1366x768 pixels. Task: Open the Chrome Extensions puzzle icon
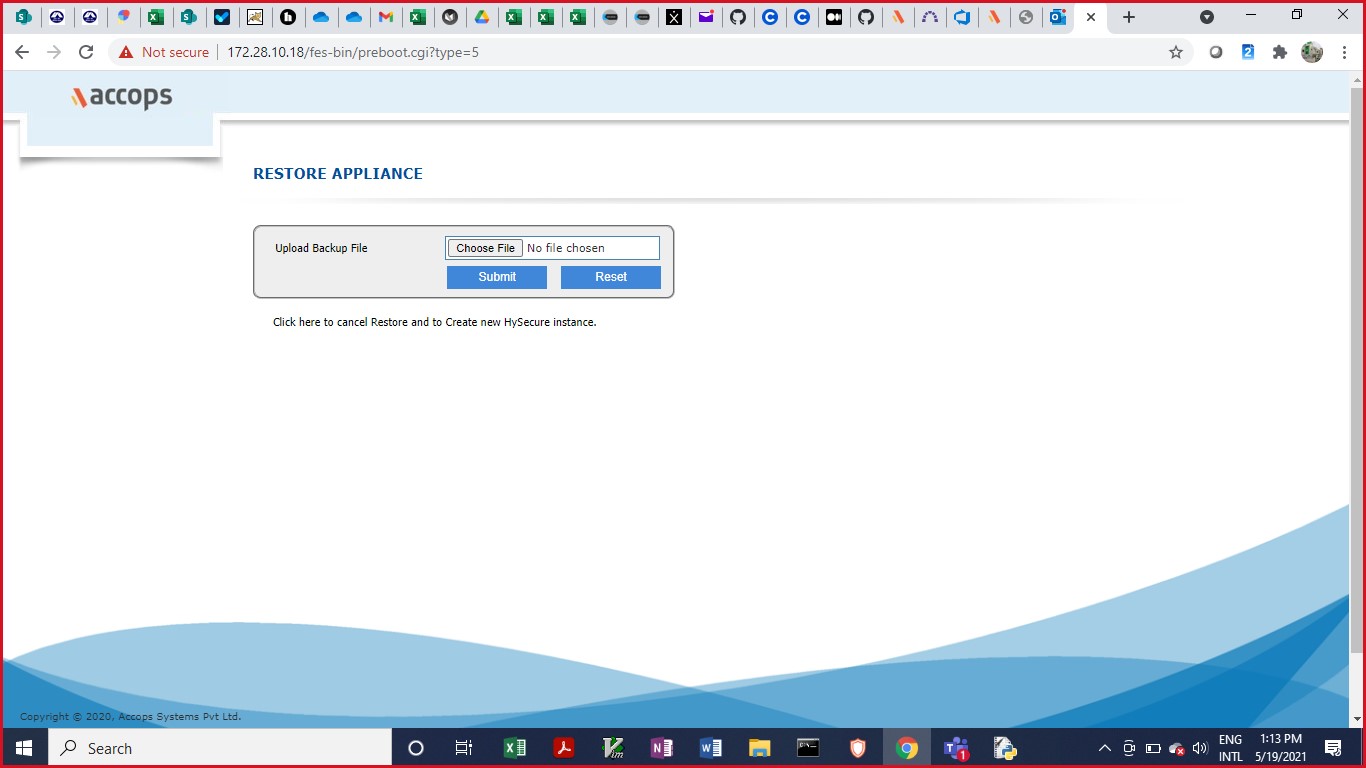[x=1279, y=52]
